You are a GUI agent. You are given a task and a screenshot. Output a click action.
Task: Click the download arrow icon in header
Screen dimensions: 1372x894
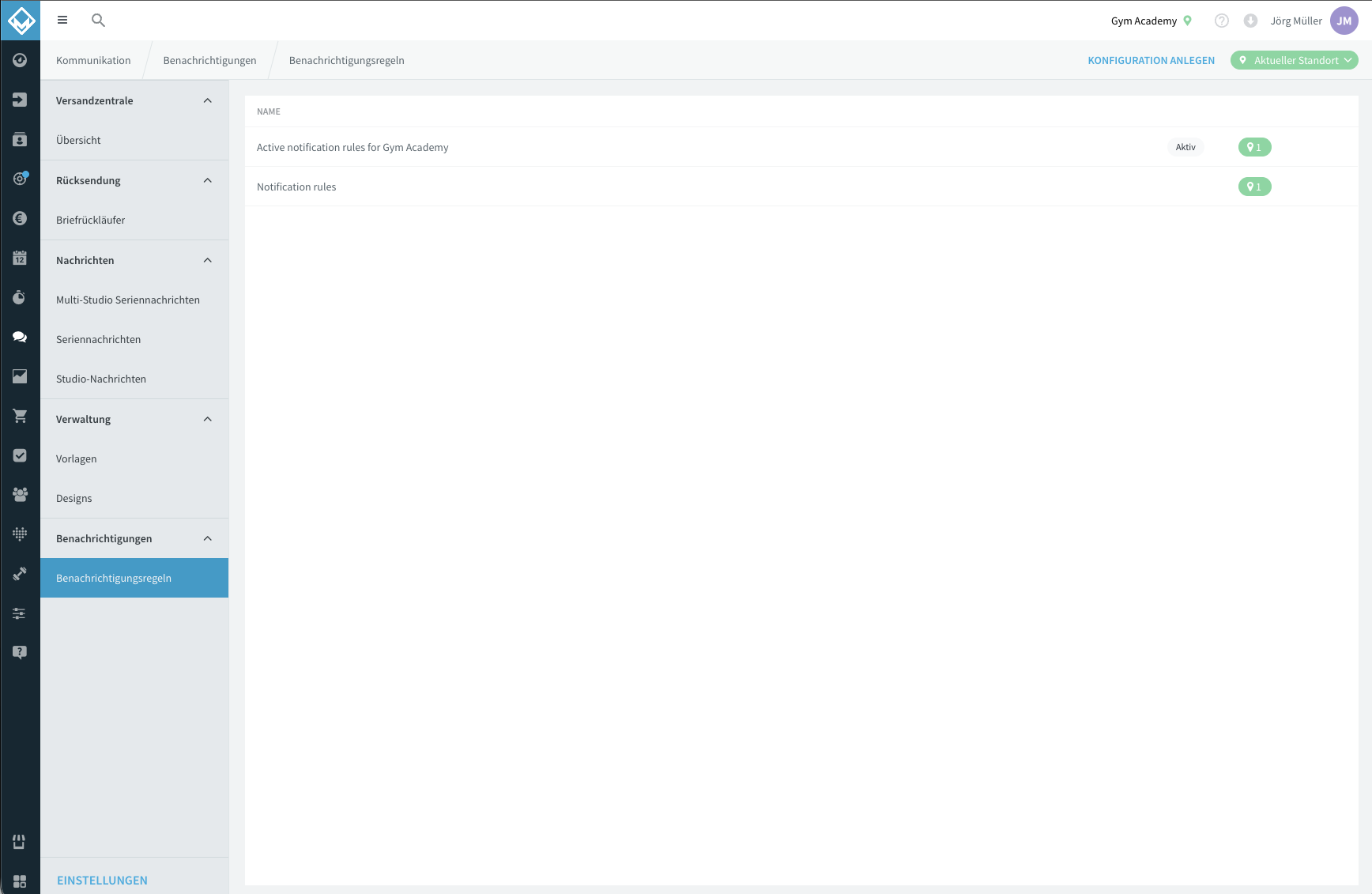pos(1250,21)
